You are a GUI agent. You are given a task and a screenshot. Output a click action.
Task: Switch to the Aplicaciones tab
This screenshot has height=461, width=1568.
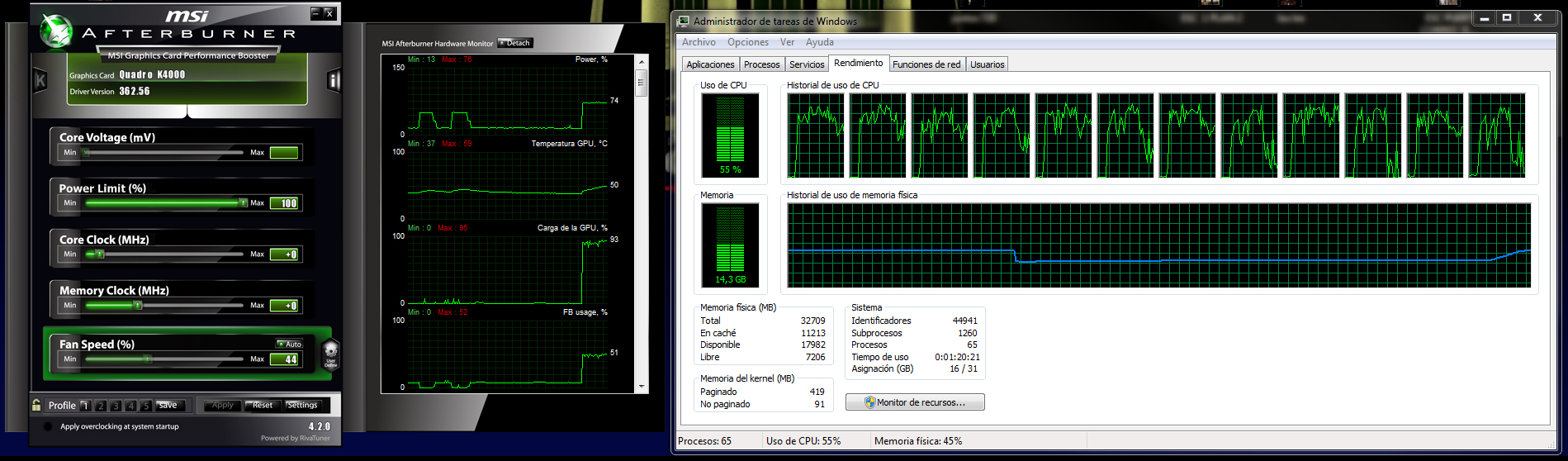[710, 64]
